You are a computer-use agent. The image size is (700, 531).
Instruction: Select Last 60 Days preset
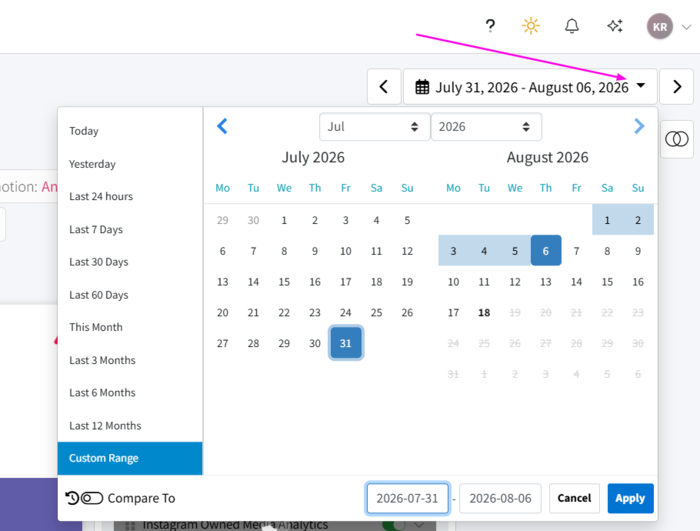point(129,295)
